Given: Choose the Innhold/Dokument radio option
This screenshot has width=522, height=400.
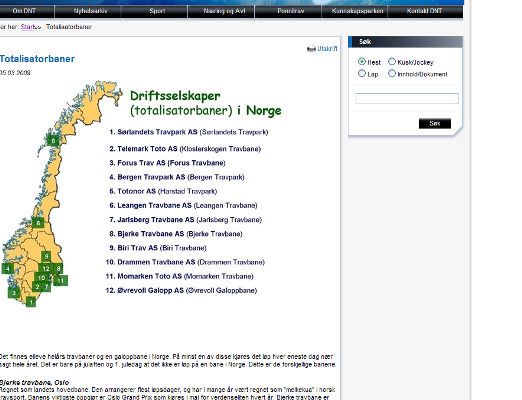Looking at the screenshot, I should [x=392, y=73].
